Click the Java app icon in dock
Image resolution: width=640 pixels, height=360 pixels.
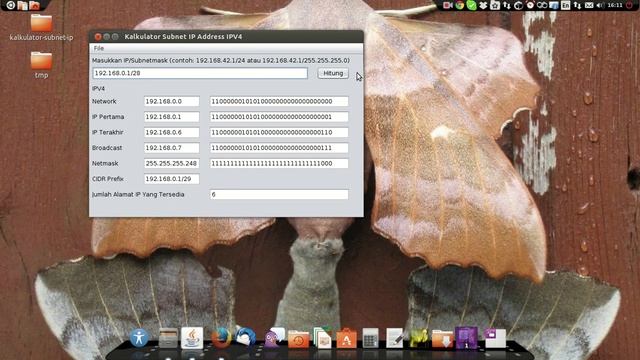192,338
